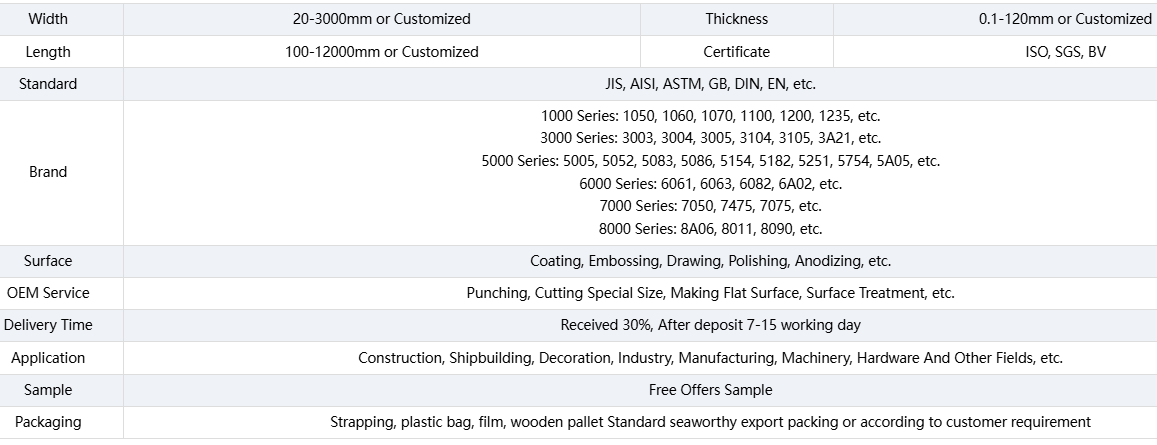Select the 20-3000mm or Customized width value

(x=381, y=19)
